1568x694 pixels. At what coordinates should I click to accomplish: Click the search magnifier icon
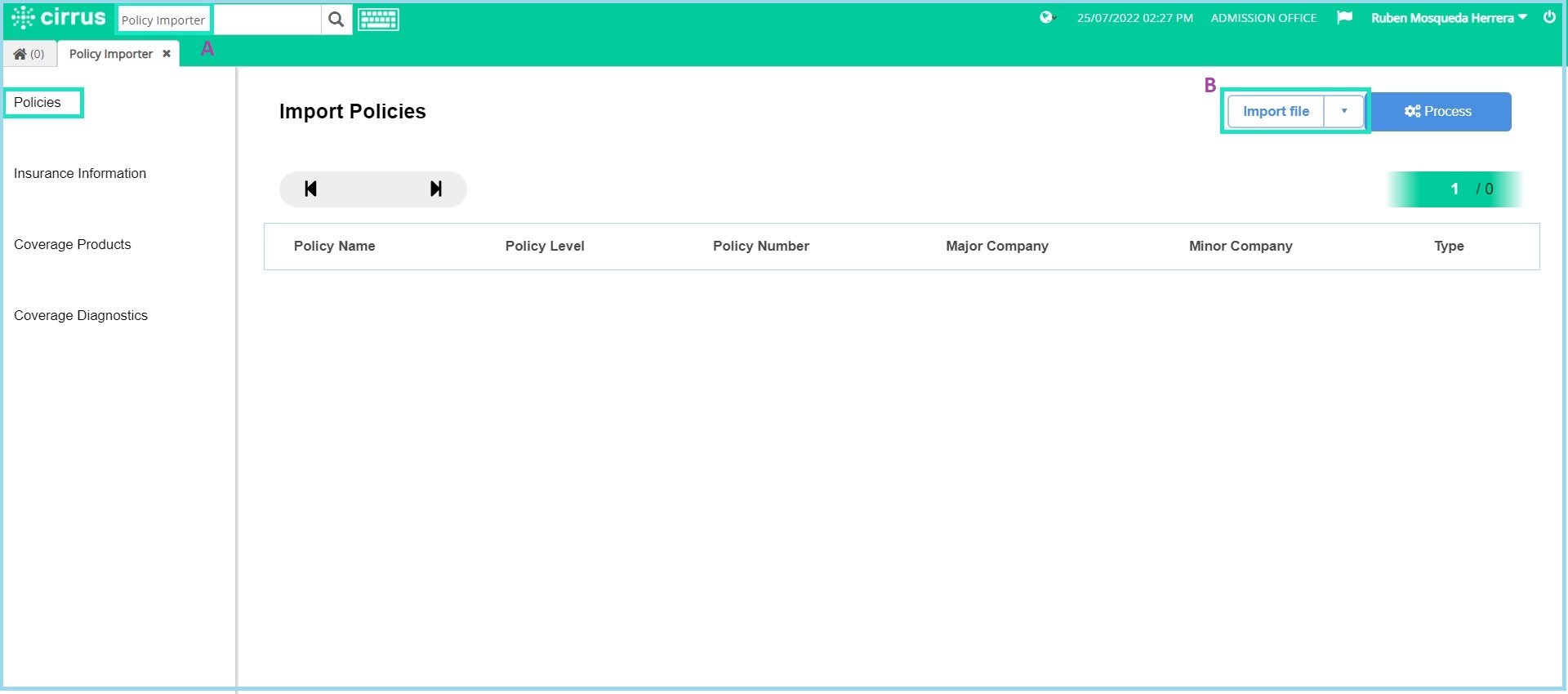(x=336, y=19)
